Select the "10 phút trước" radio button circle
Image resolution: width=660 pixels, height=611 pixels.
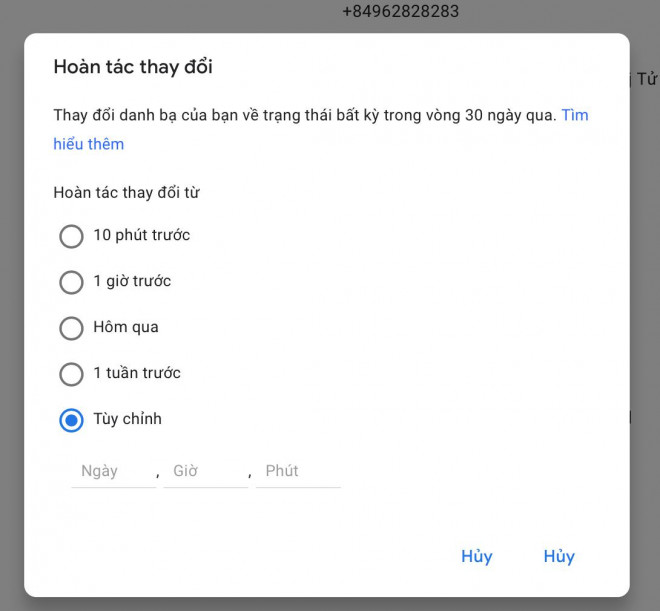click(71, 237)
